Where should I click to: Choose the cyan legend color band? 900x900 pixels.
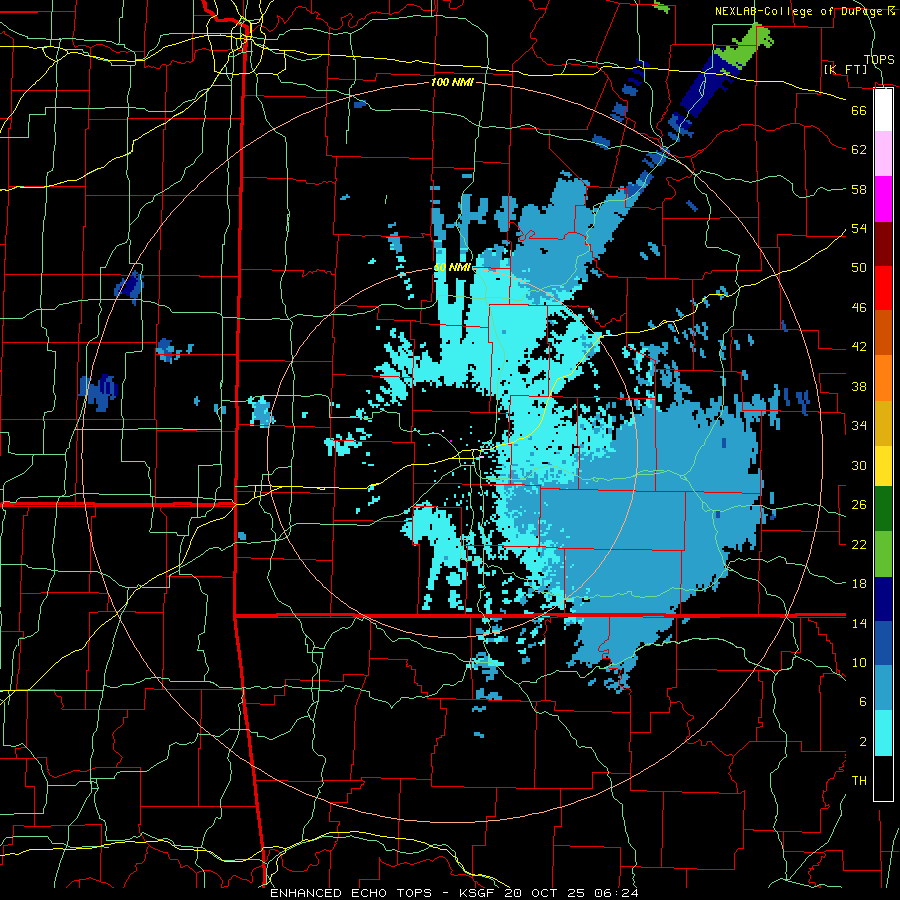[x=883, y=733]
